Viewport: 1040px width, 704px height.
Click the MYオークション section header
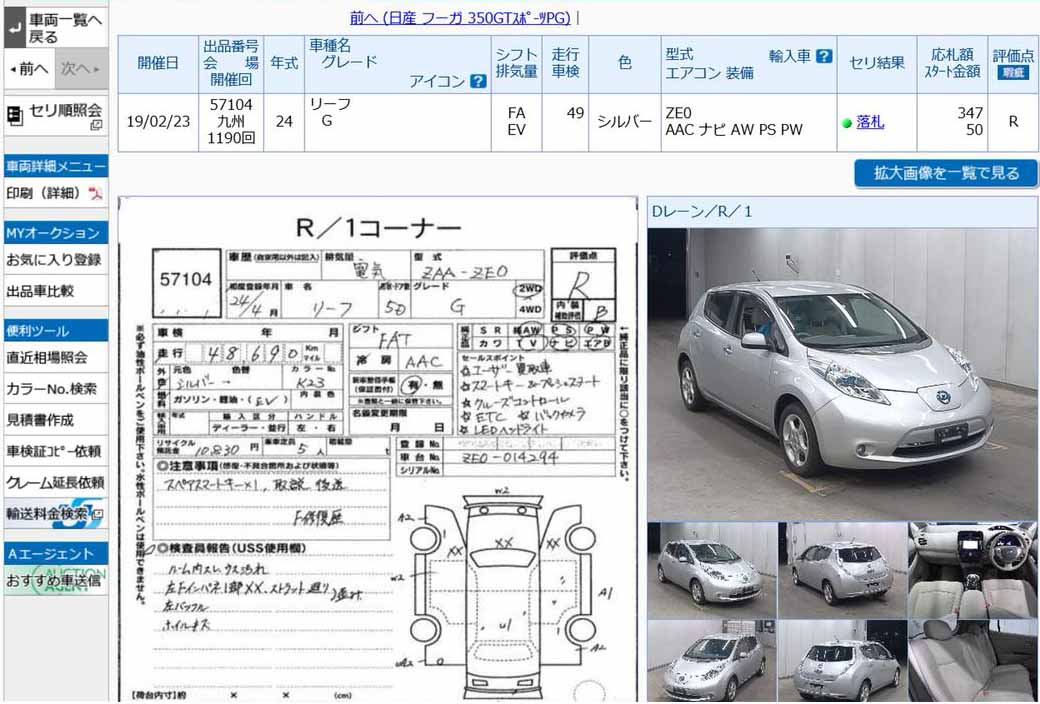pyautogui.click(x=56, y=233)
